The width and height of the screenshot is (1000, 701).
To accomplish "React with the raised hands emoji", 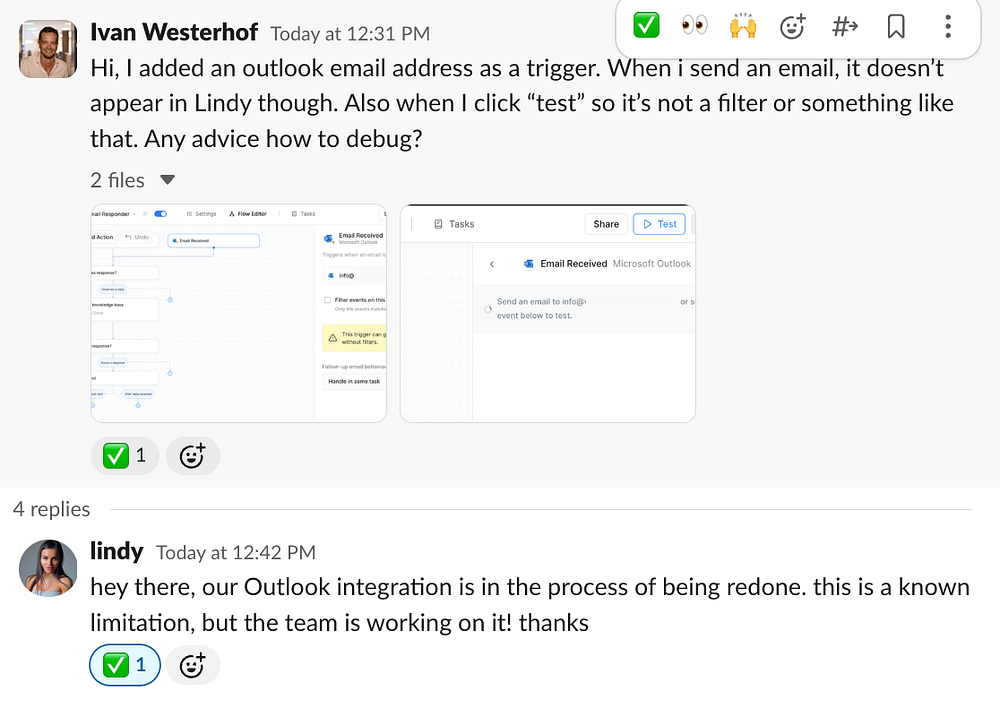I will click(x=743, y=26).
